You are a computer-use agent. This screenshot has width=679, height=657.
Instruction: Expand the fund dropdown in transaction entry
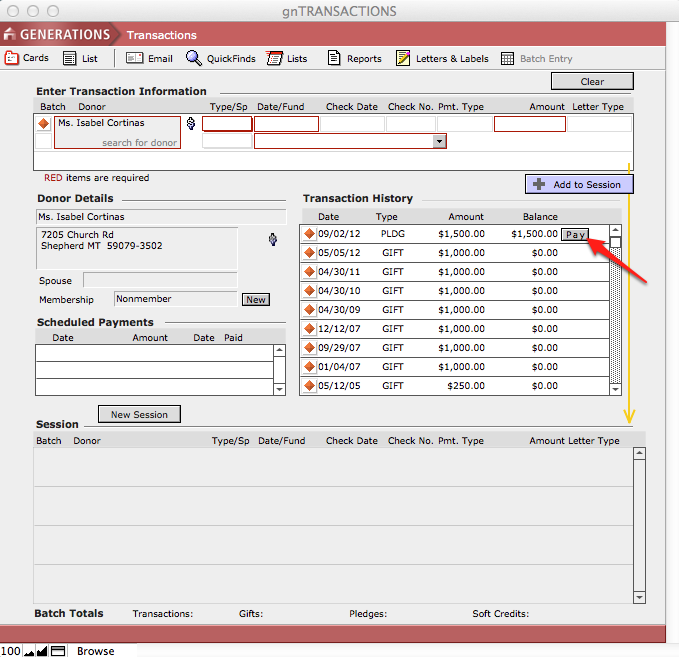pyautogui.click(x=438, y=142)
